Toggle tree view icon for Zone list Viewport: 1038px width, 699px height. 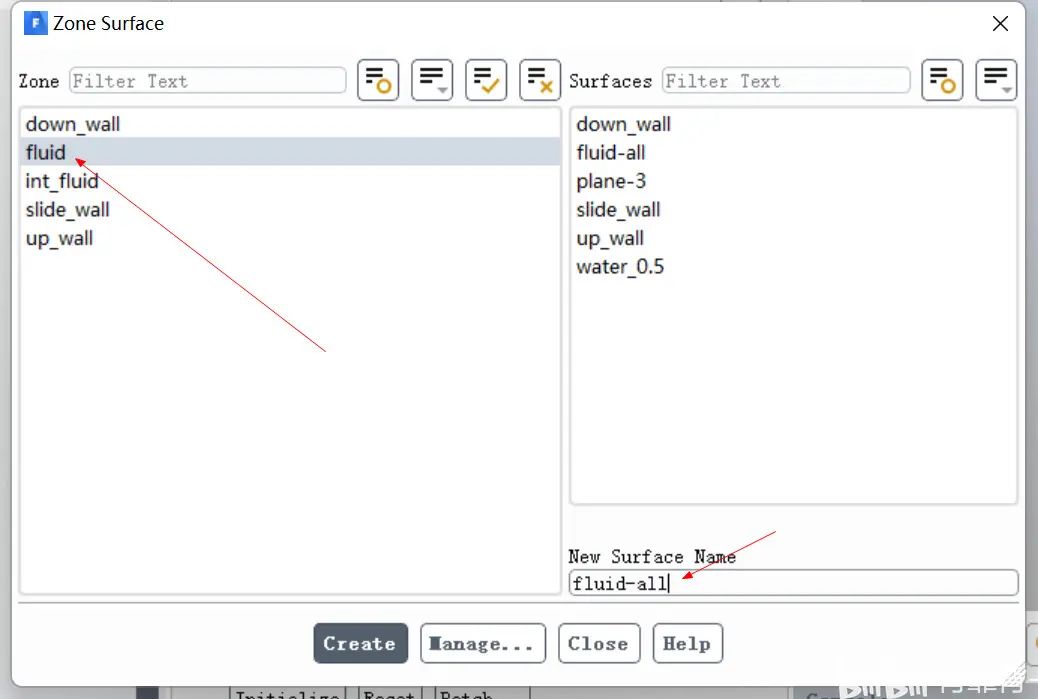(x=378, y=80)
